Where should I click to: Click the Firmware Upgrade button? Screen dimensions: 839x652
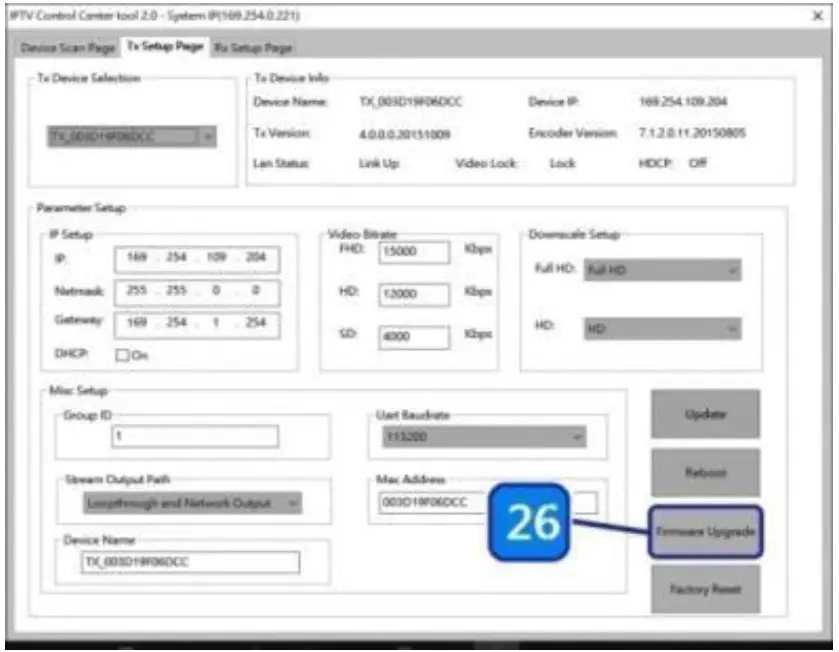(x=705, y=532)
